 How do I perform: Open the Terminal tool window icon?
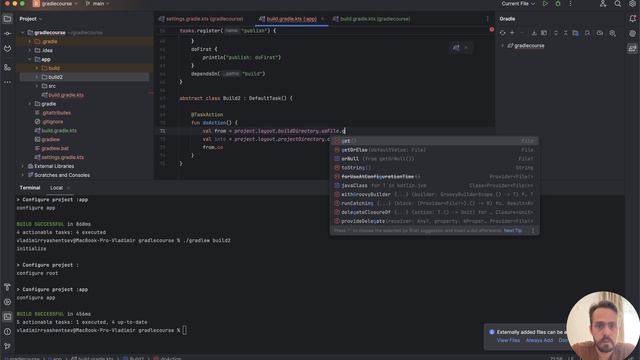click(x=7, y=317)
